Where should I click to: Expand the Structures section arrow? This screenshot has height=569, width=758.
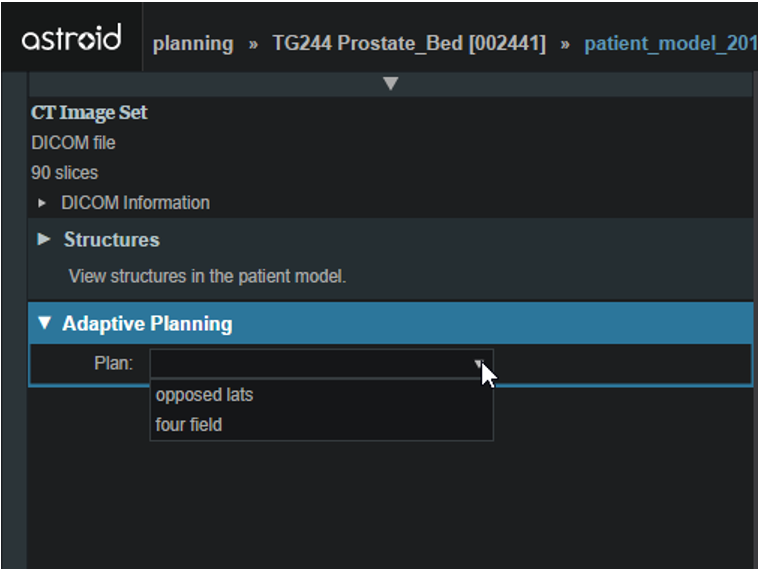point(44,240)
